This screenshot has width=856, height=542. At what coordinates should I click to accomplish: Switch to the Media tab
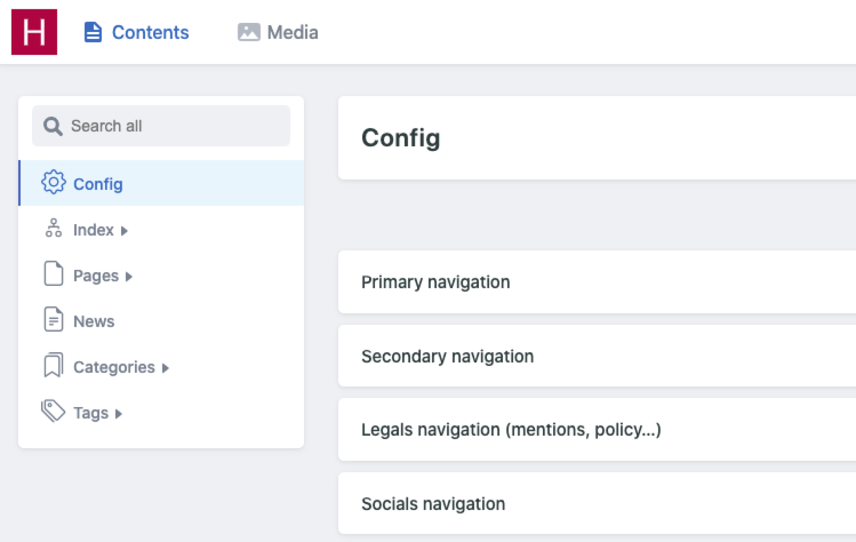tap(292, 32)
